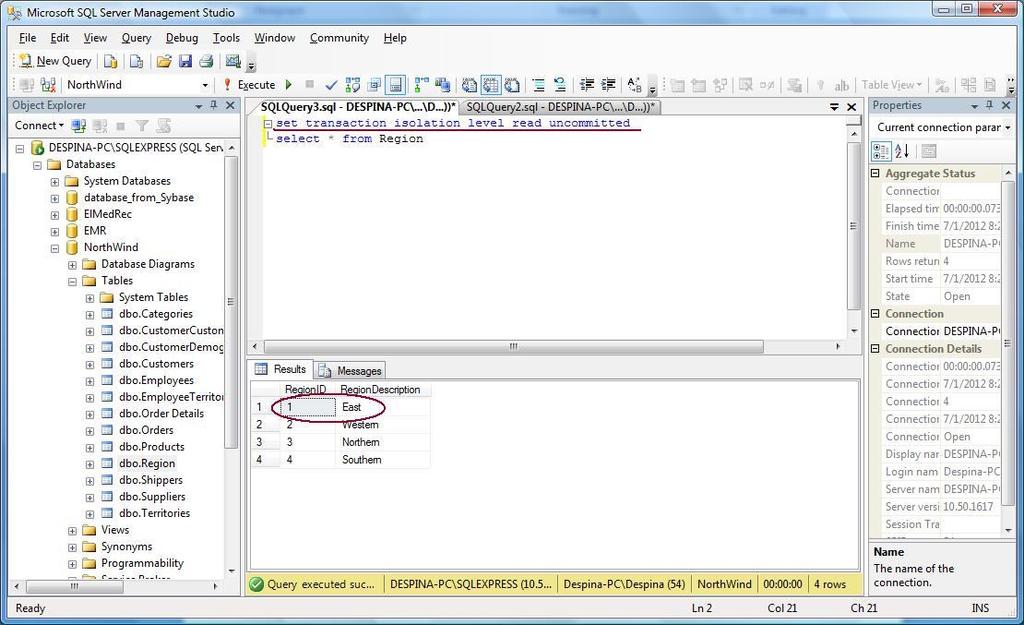Click the Execute button
This screenshot has width=1024, height=625.
click(x=249, y=85)
